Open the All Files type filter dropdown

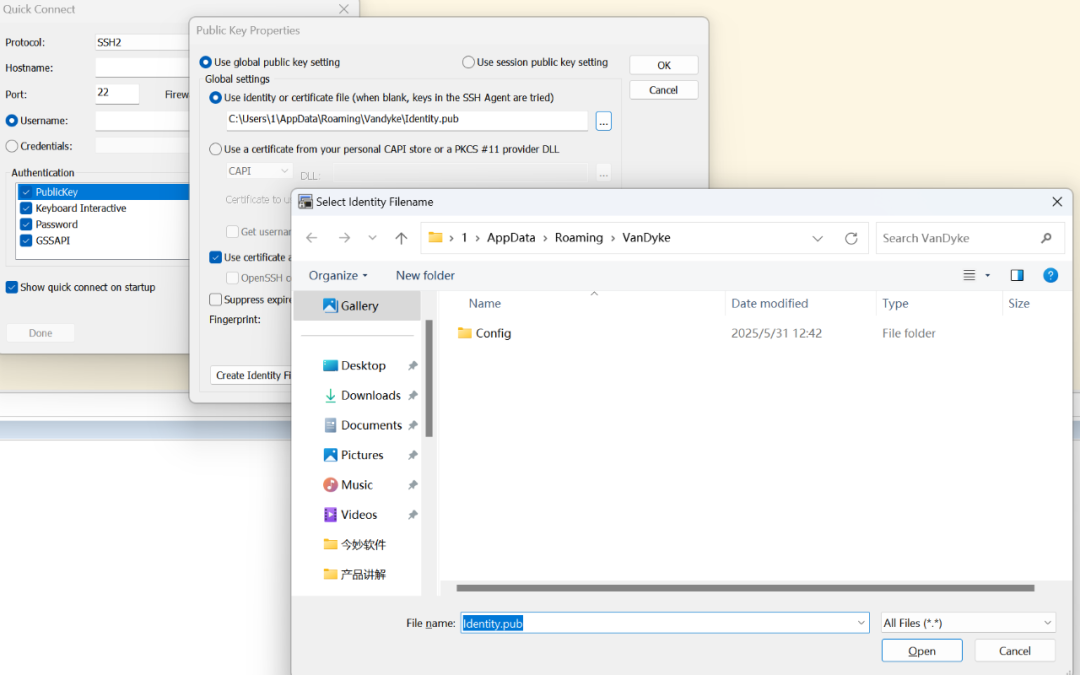pyautogui.click(x=968, y=623)
